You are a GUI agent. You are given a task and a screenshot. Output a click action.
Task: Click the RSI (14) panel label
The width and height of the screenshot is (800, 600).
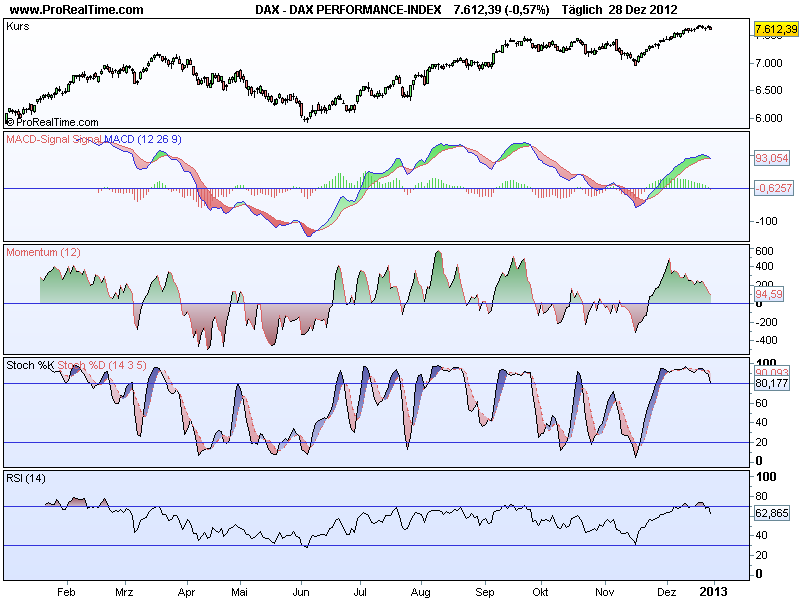(26, 479)
